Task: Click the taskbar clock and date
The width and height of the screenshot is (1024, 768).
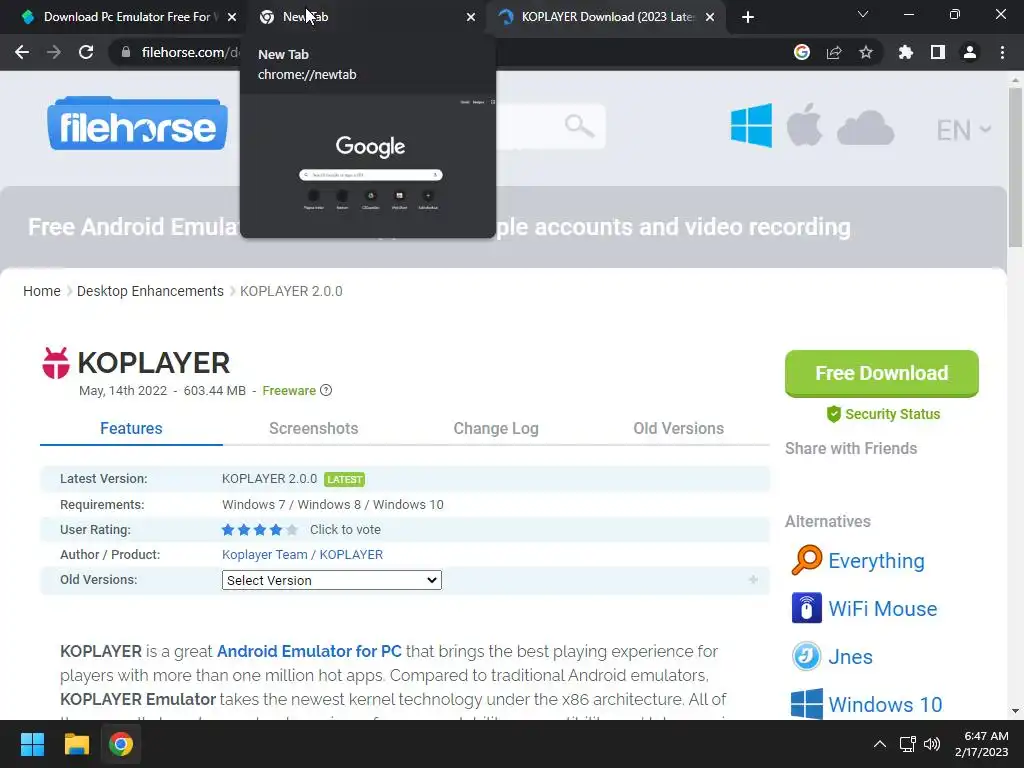Action: pyautogui.click(x=982, y=744)
